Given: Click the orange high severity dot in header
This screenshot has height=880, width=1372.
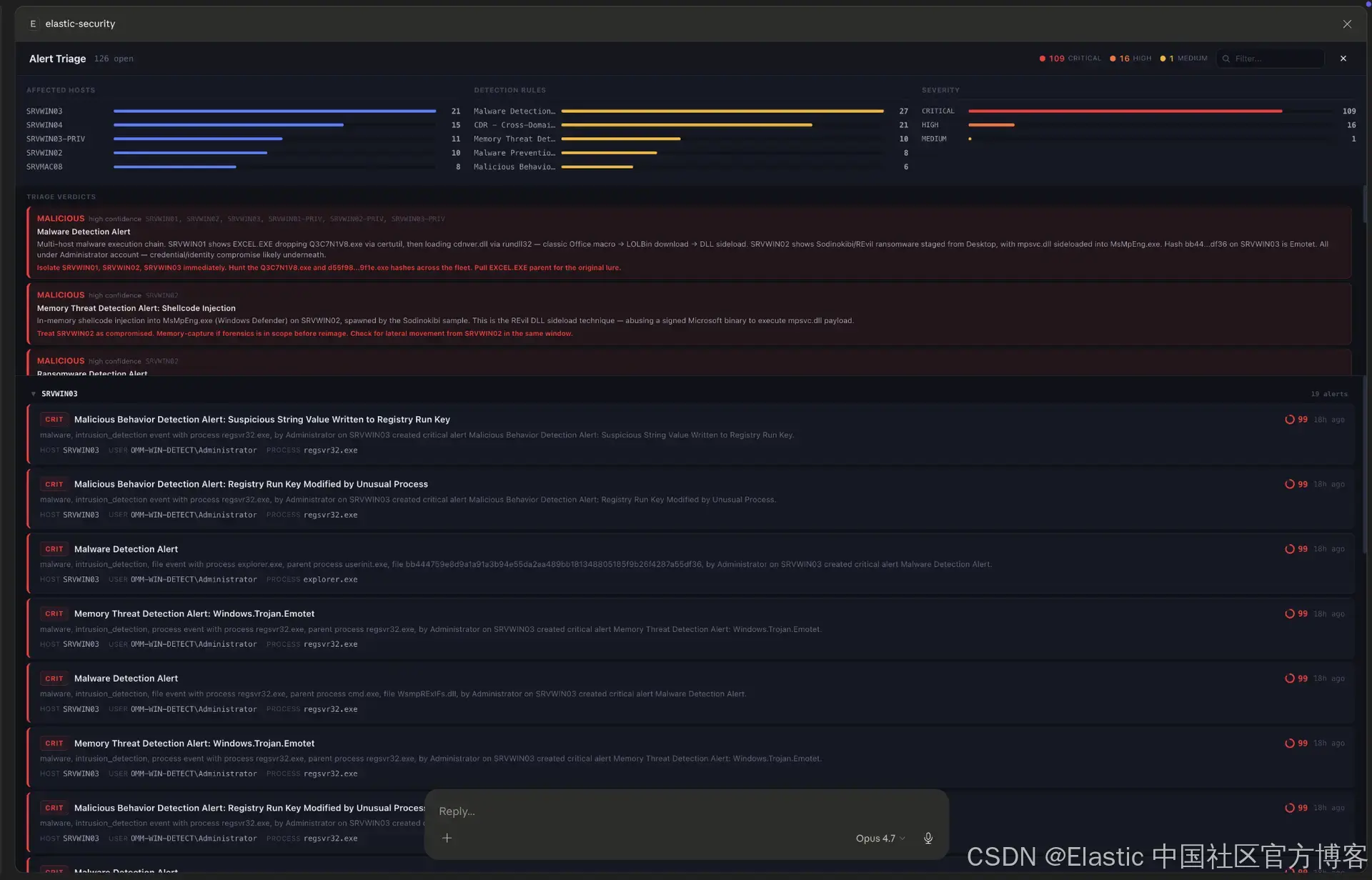Looking at the screenshot, I should point(1113,59).
